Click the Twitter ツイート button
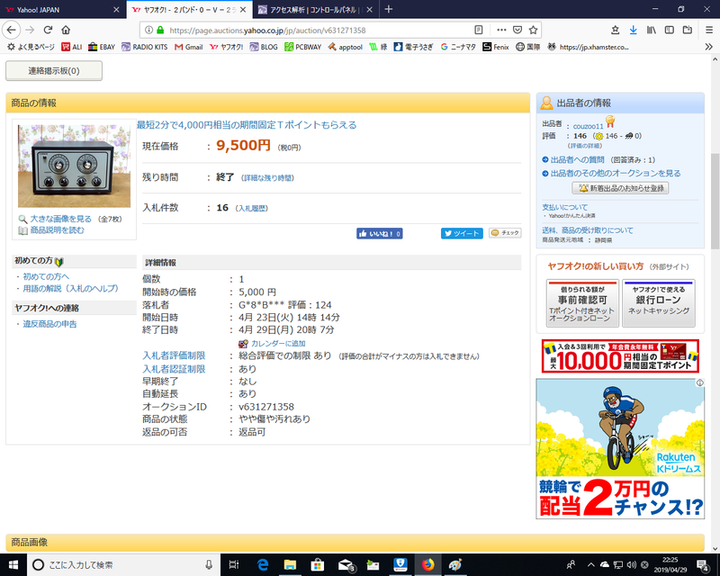 point(462,233)
